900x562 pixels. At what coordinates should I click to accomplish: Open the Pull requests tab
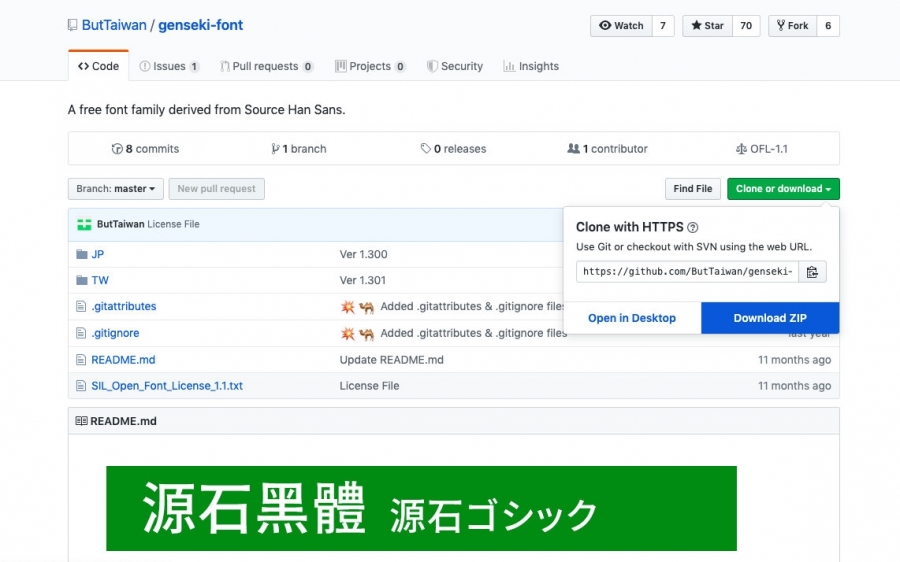(267, 66)
